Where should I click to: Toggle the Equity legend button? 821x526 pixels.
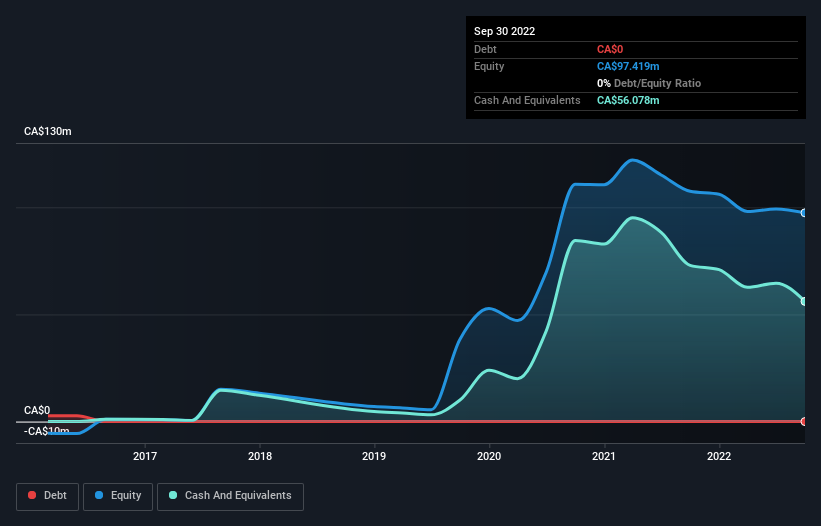point(118,496)
